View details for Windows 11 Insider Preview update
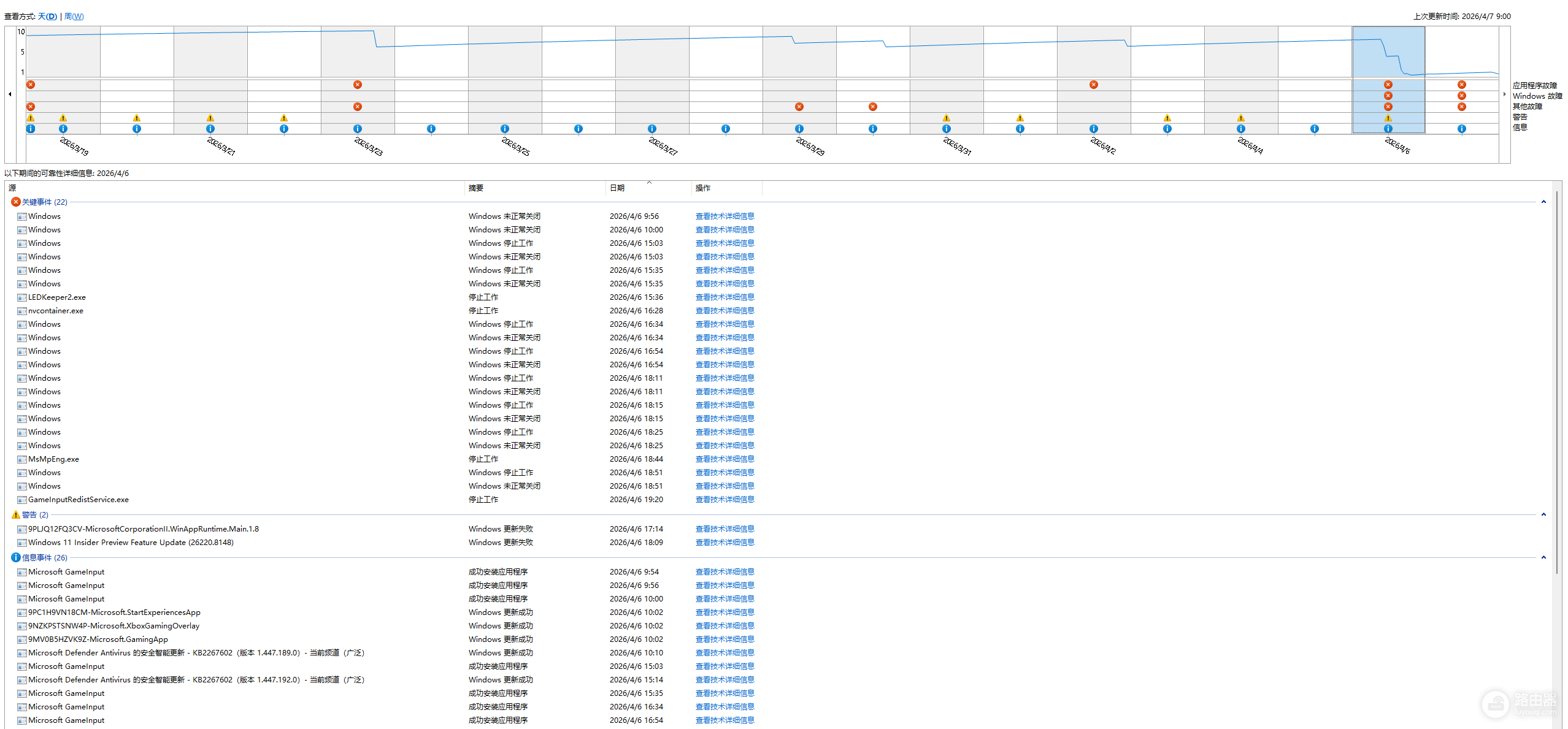 click(x=724, y=543)
